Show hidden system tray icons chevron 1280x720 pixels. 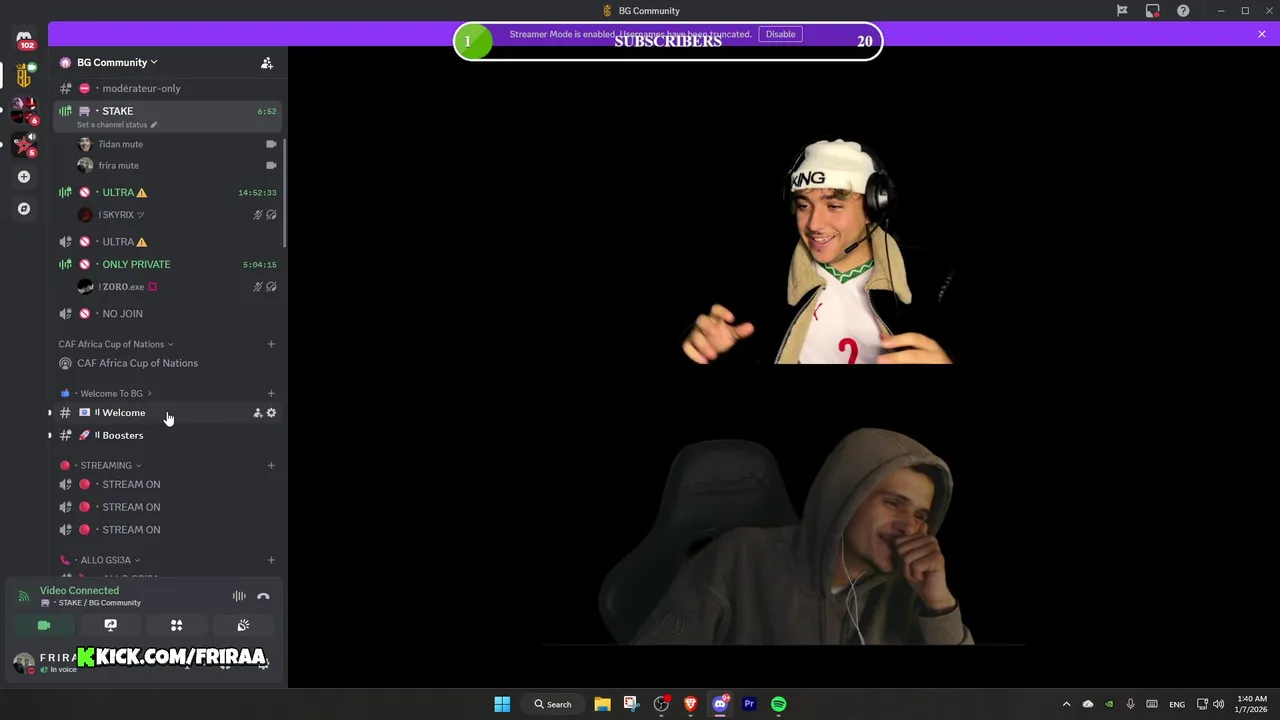1066,704
